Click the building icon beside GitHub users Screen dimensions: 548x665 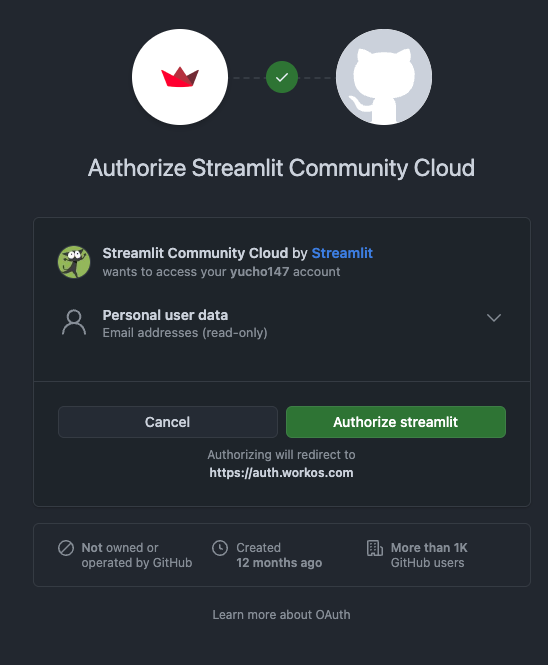(375, 548)
